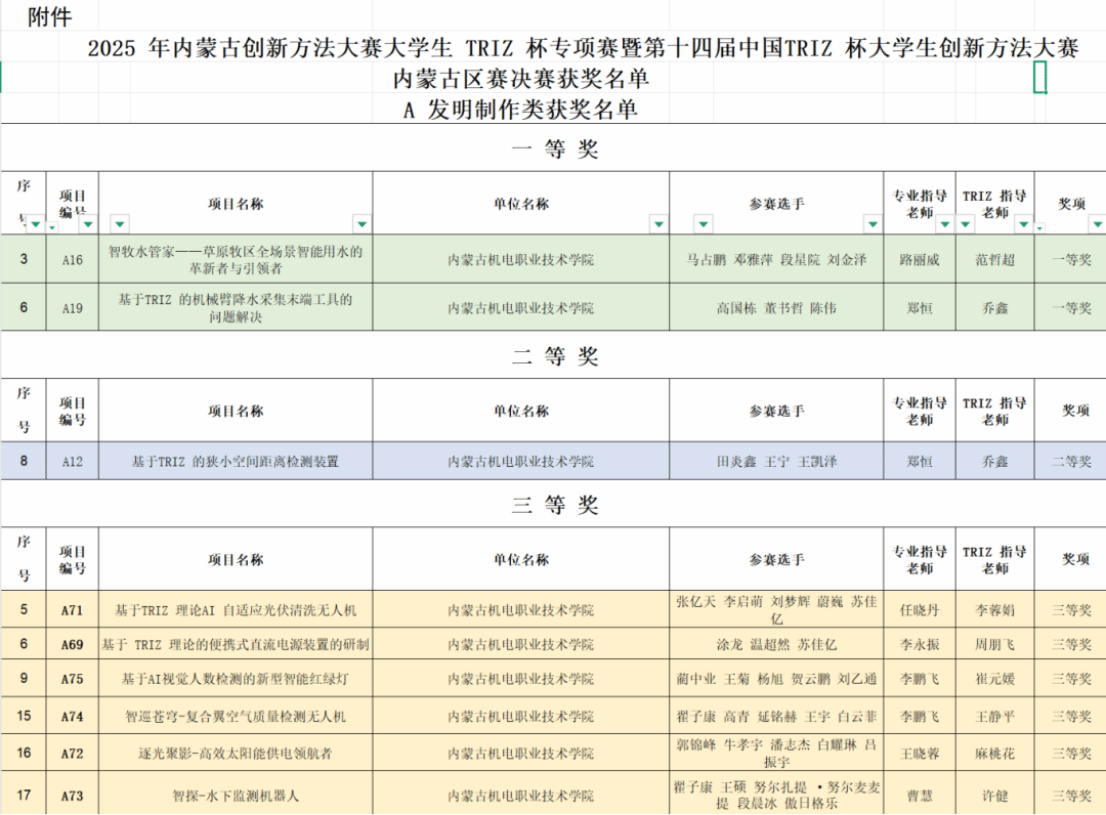Click the 二等奖 section heading
The width and height of the screenshot is (1106, 815).
point(554,357)
